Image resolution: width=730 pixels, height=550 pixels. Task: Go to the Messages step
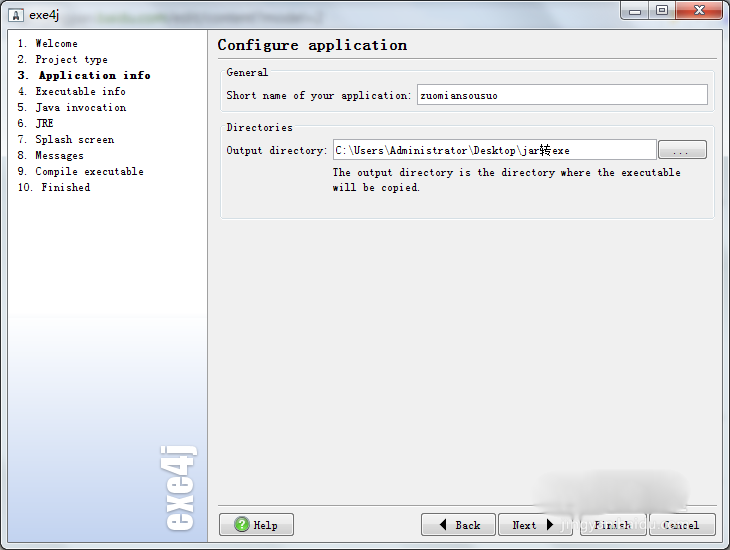[59, 155]
